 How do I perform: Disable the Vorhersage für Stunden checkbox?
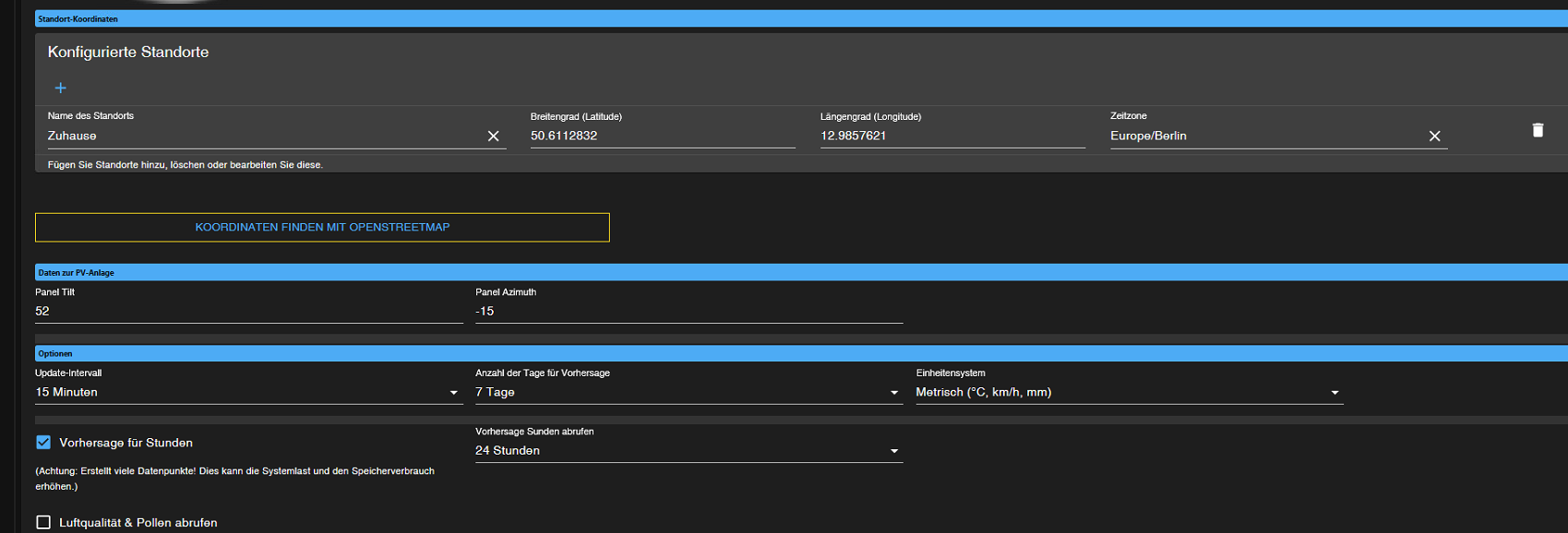(x=43, y=443)
